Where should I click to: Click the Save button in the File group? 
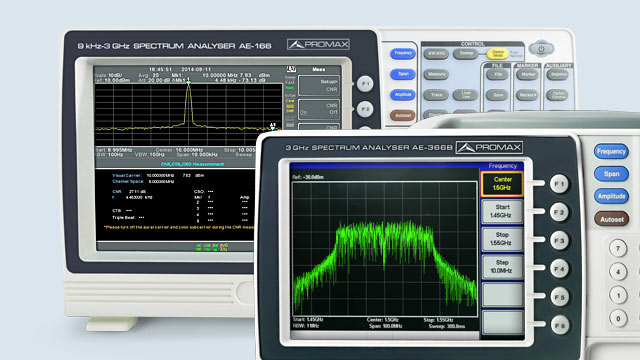498,95
